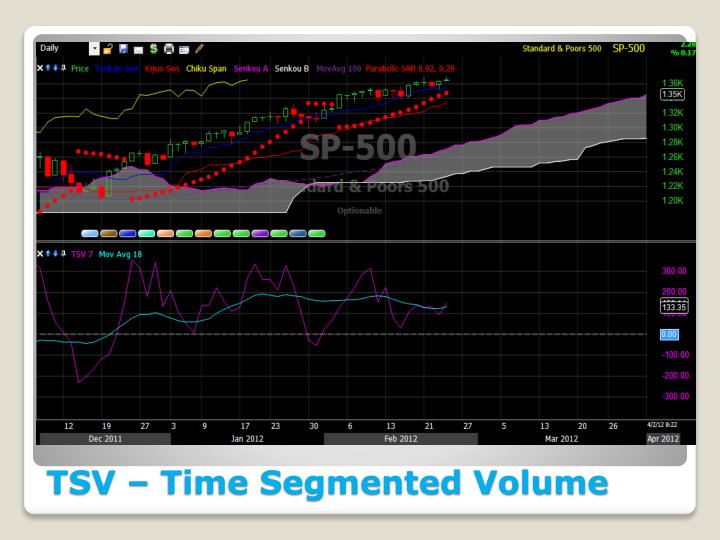This screenshot has height=540, width=720.
Task: Click the magenta Senkou A legend label
Action: point(251,68)
